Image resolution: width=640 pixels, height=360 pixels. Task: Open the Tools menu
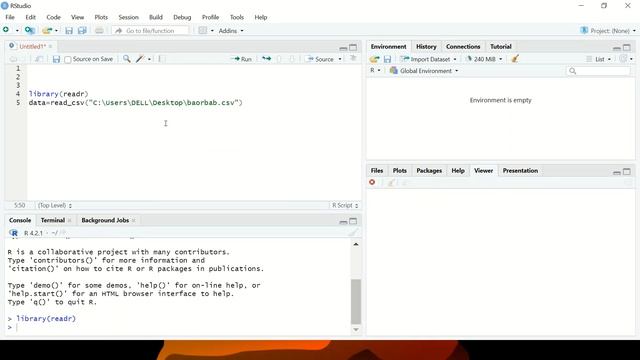[x=237, y=17]
